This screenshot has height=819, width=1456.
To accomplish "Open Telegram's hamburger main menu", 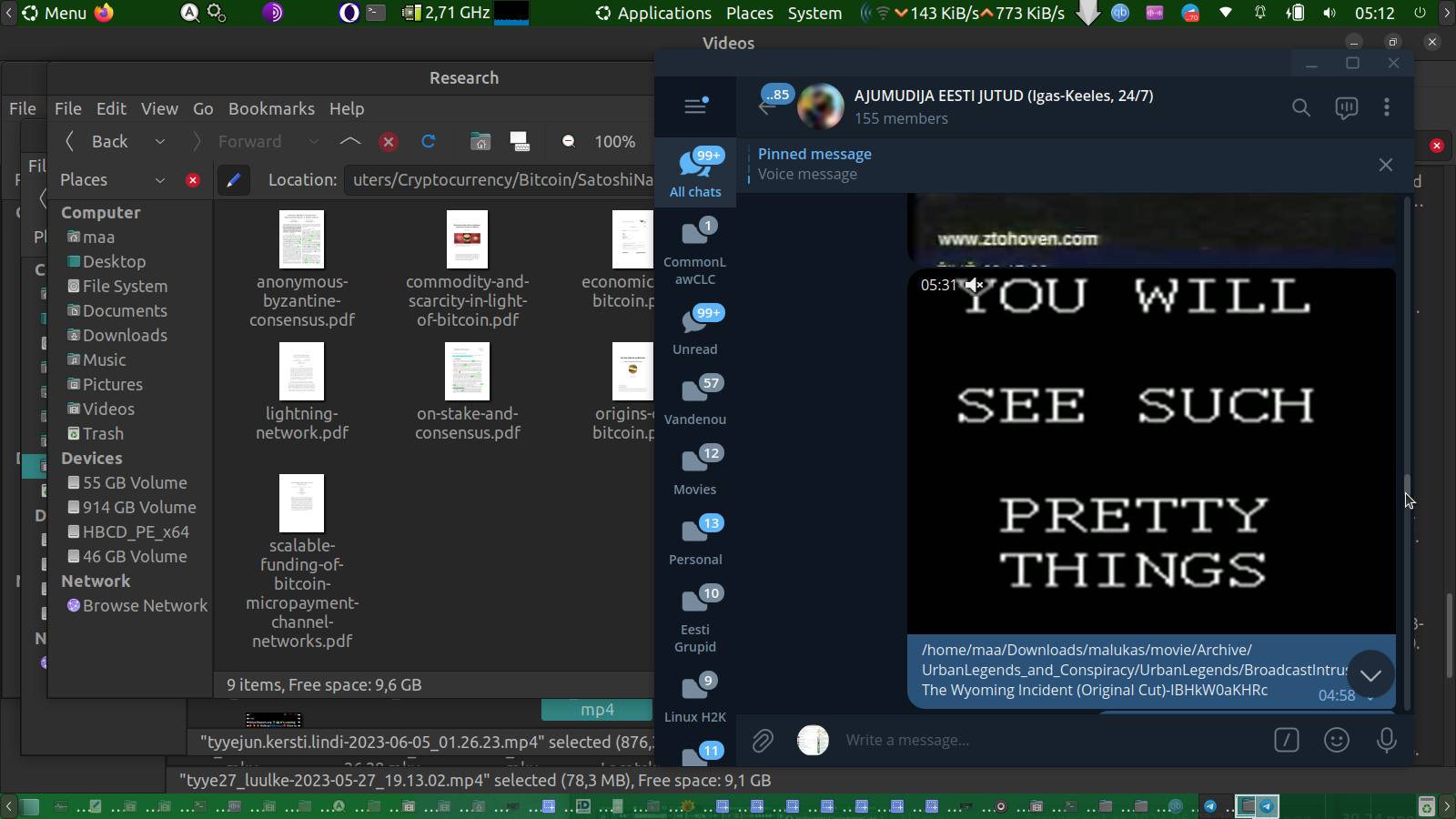I will coord(695,106).
